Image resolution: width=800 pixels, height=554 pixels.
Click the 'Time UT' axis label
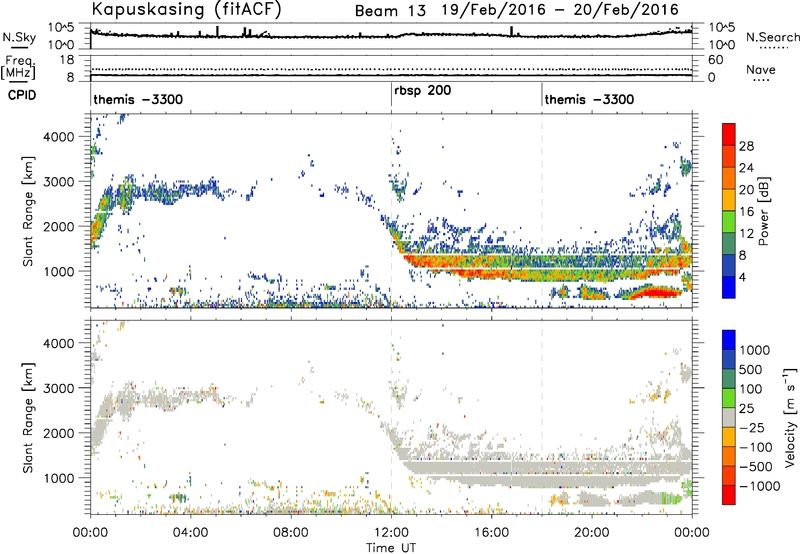(x=391, y=548)
